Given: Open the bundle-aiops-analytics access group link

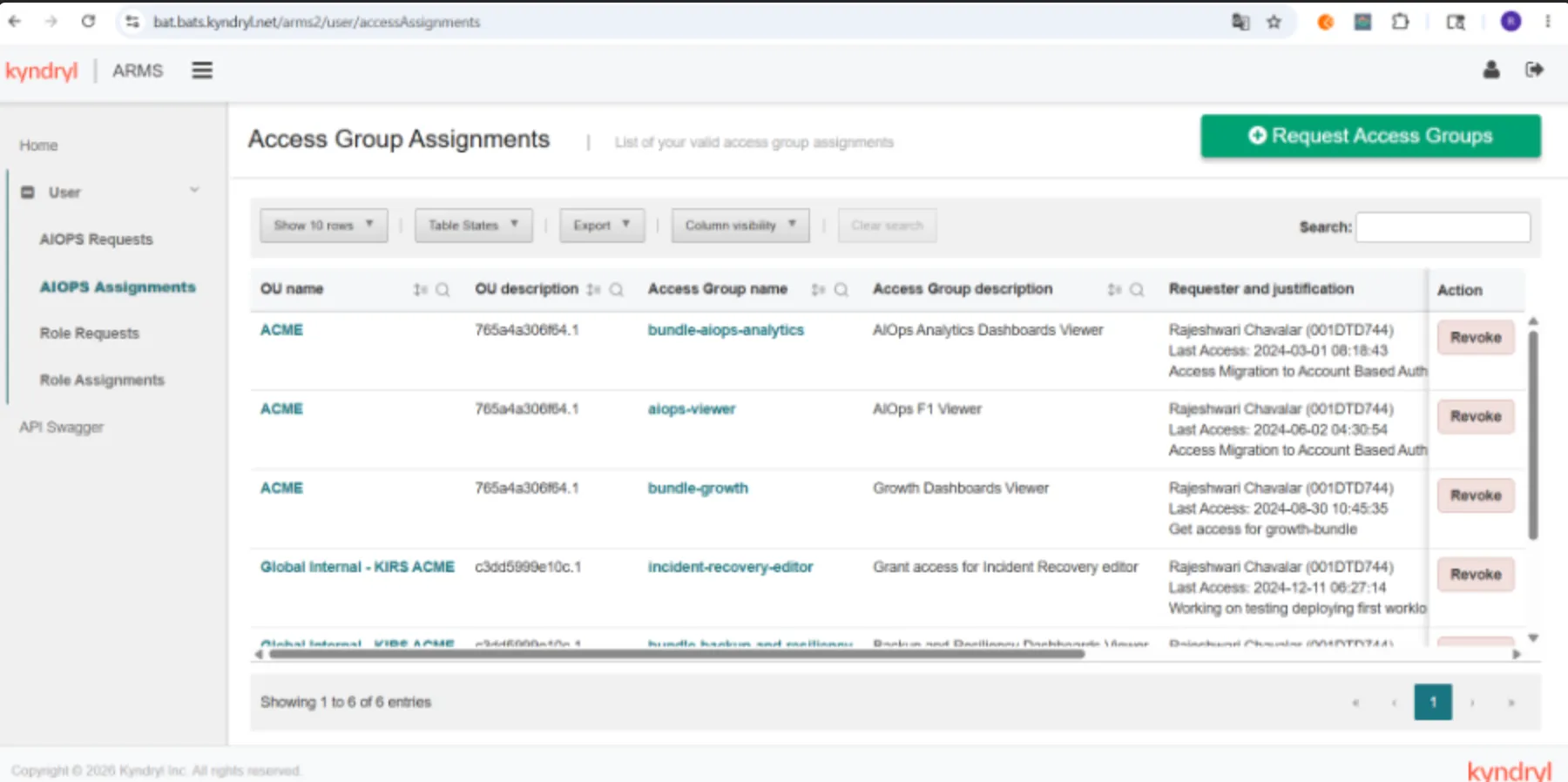Looking at the screenshot, I should pos(726,330).
